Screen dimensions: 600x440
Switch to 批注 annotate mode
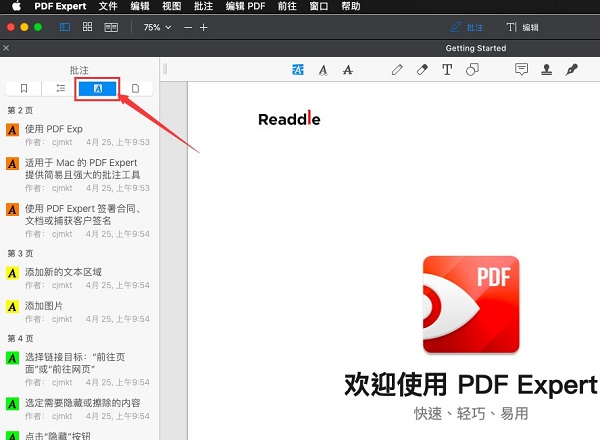pyautogui.click(x=466, y=27)
